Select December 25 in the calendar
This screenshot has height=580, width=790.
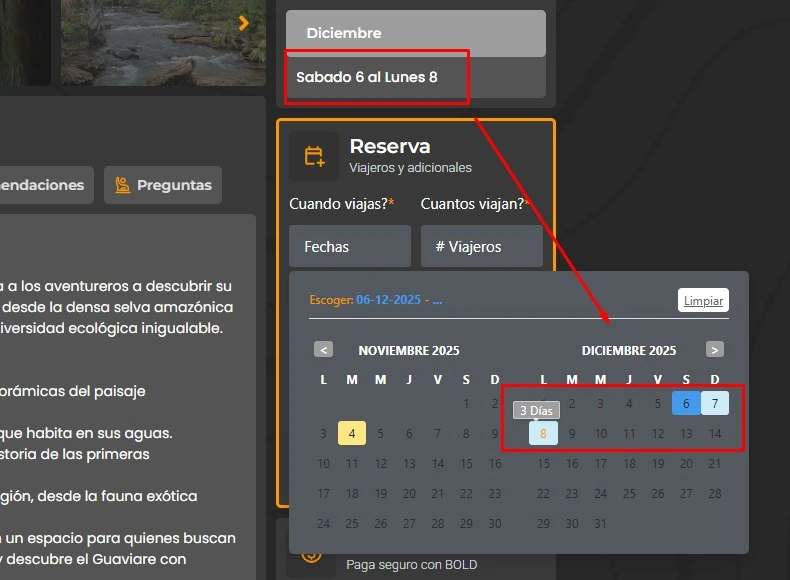pyautogui.click(x=629, y=494)
